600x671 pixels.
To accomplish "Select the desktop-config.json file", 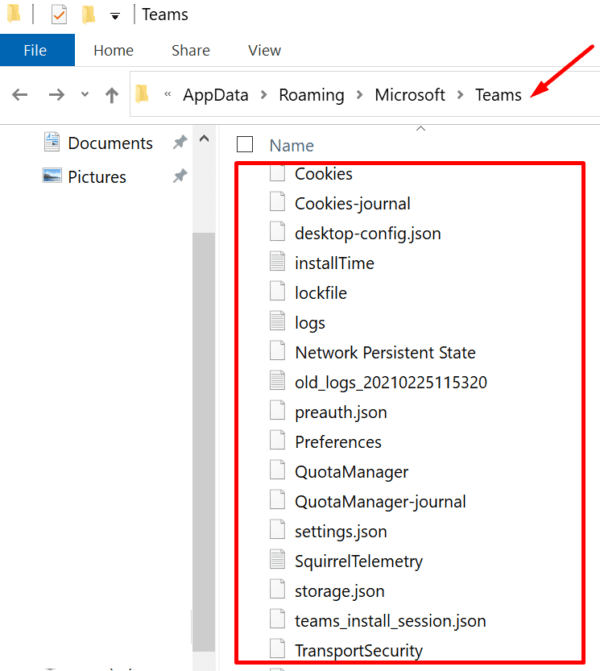I will 368,234.
